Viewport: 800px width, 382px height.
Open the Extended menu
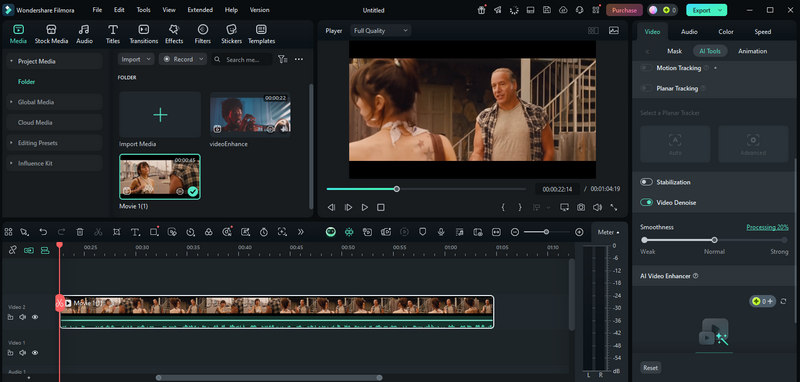point(200,10)
